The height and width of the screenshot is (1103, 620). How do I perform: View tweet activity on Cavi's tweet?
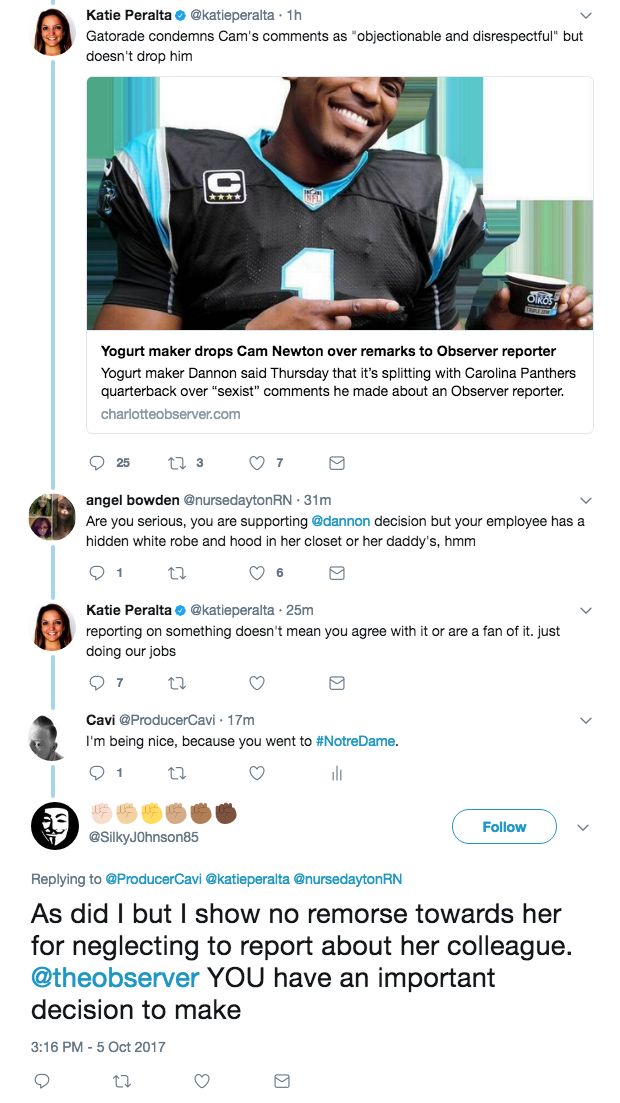click(337, 773)
